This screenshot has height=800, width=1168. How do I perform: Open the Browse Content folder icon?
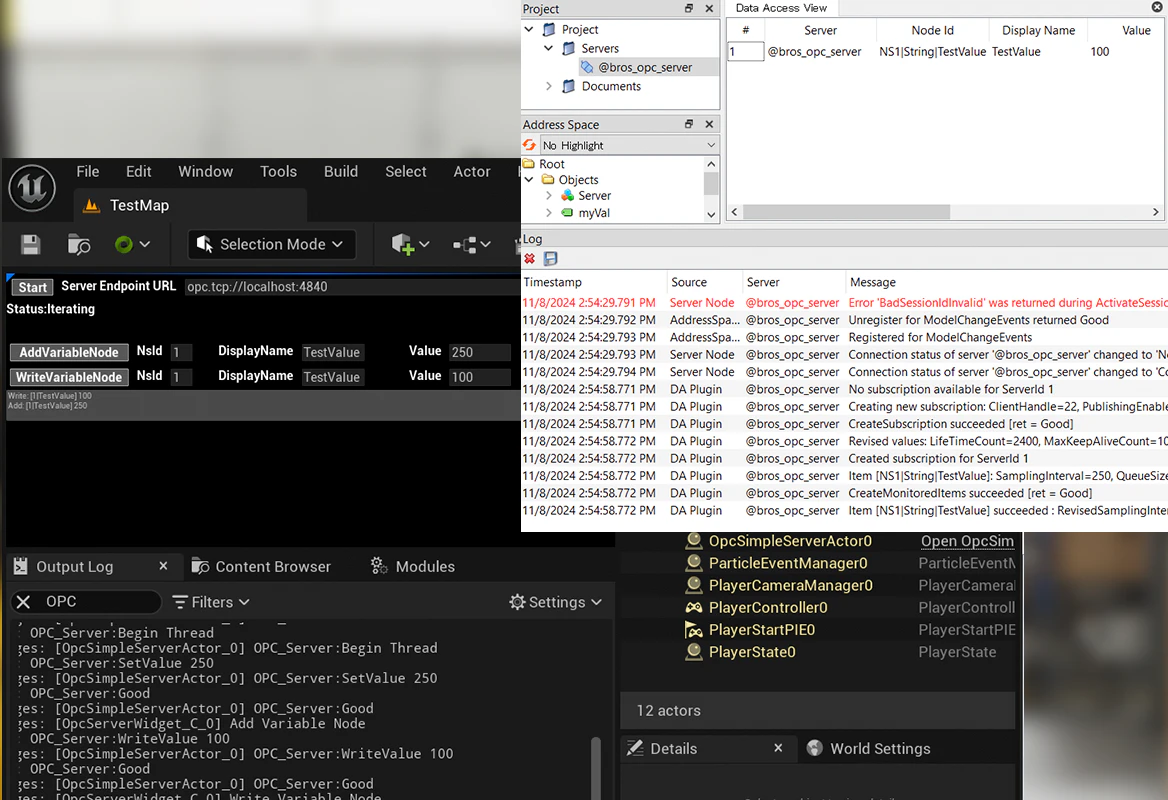[x=79, y=245]
